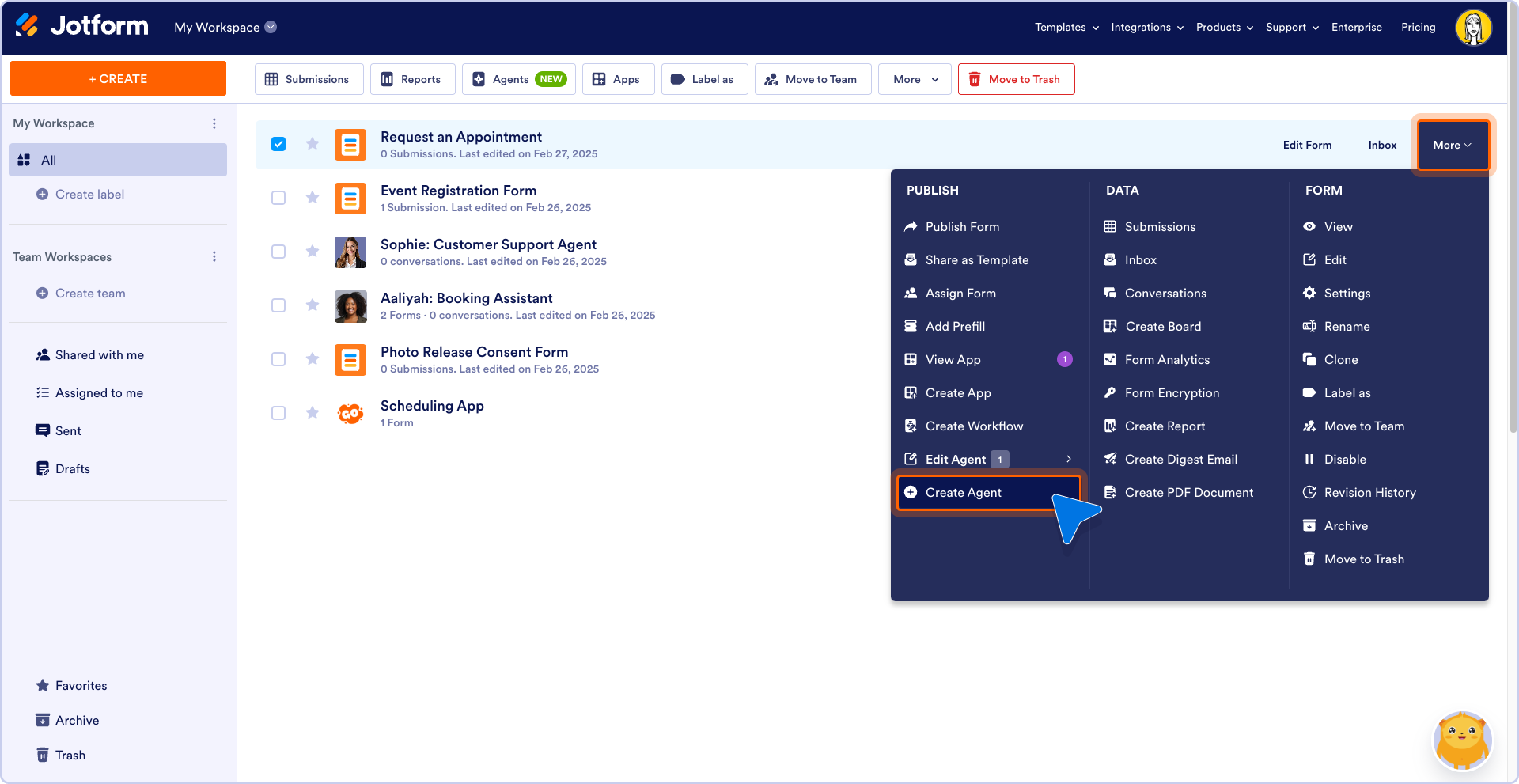Click the Form Analytics chart icon
Screen dimensions: 1519x784
[1110, 359]
